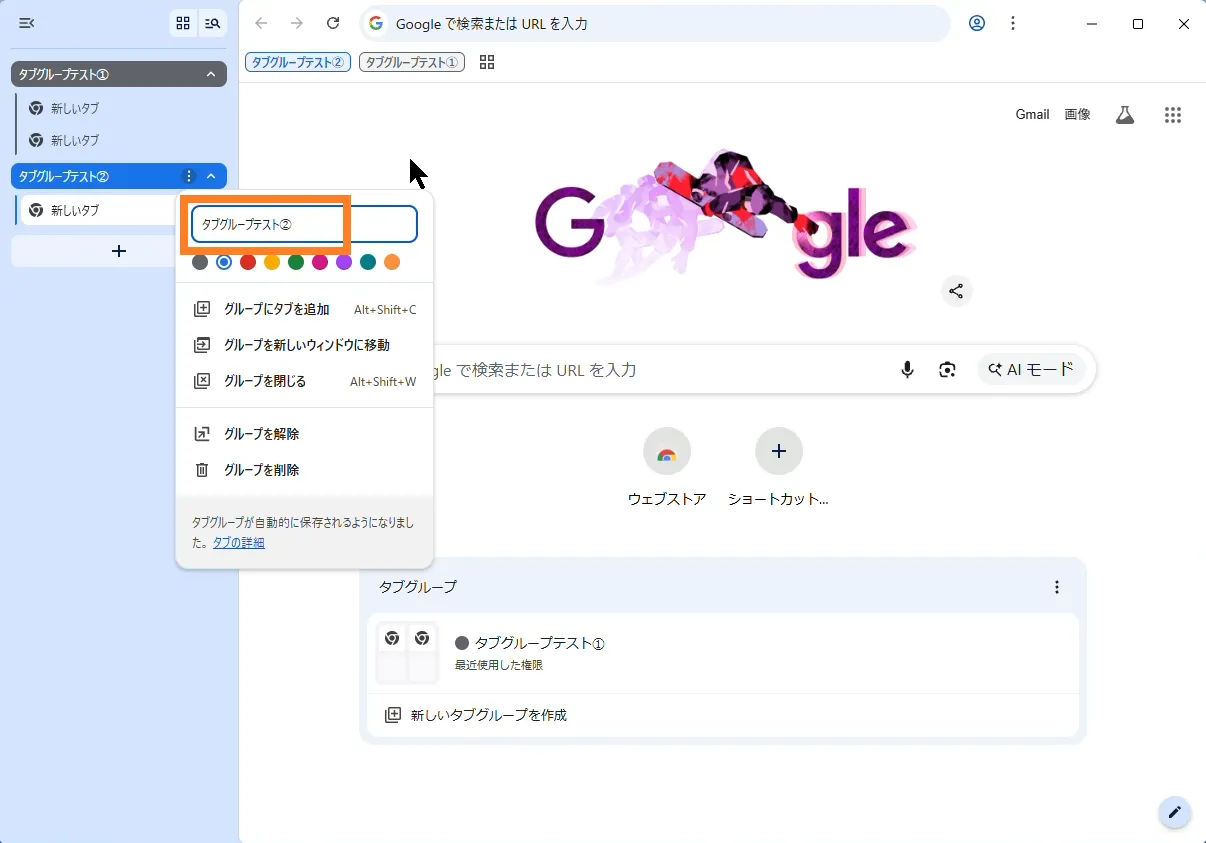Screen dimensions: 1206x843
Task: Select グループを解除 from menu
Action: [x=261, y=434]
